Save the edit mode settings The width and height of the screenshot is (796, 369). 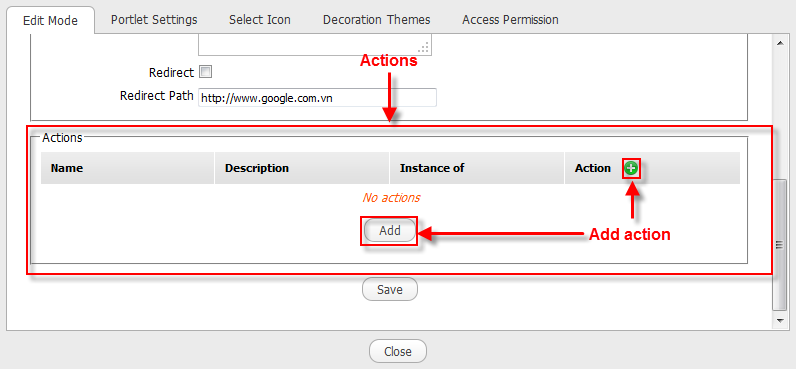click(x=389, y=289)
